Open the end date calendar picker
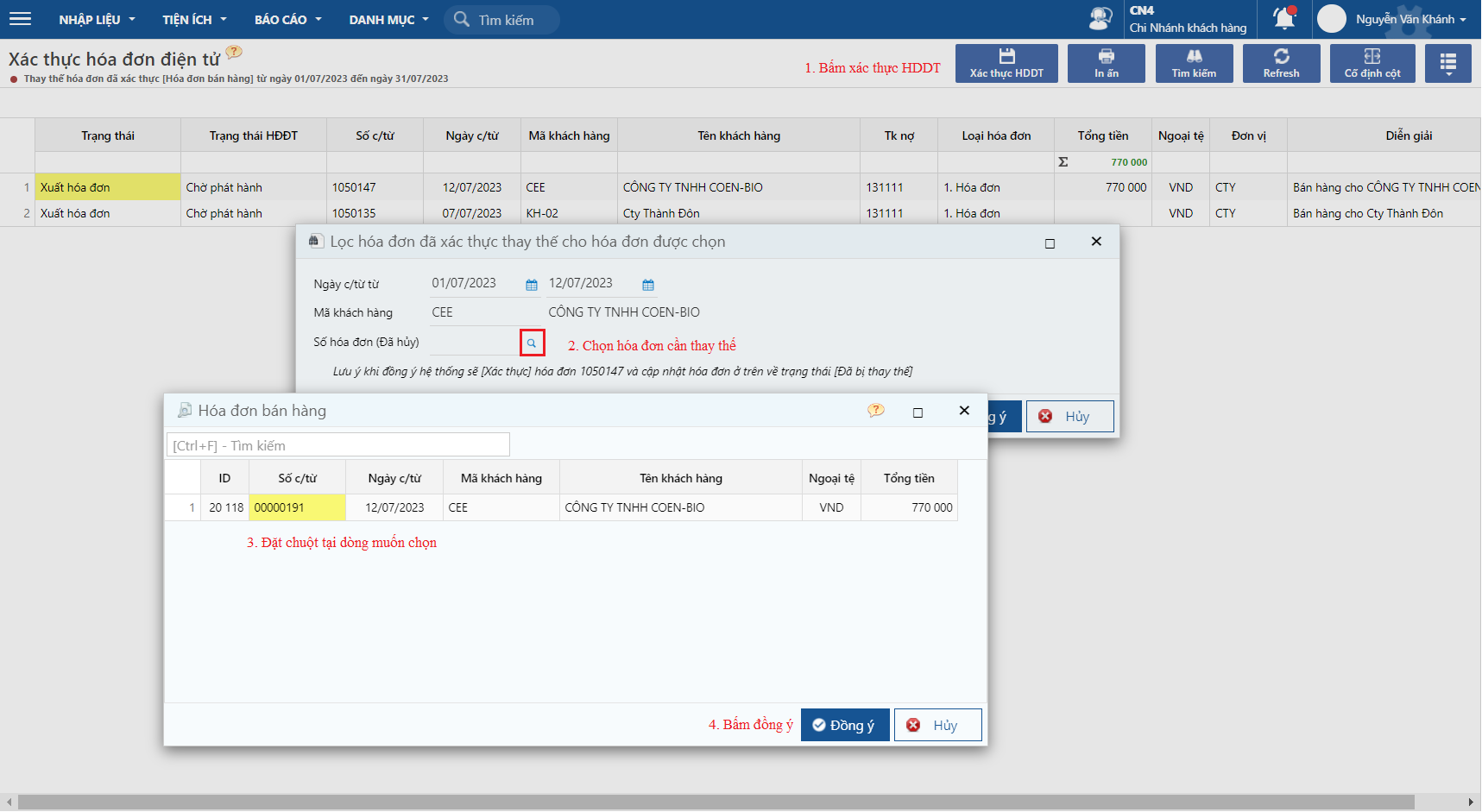Image resolution: width=1482 pixels, height=812 pixels. click(x=648, y=285)
